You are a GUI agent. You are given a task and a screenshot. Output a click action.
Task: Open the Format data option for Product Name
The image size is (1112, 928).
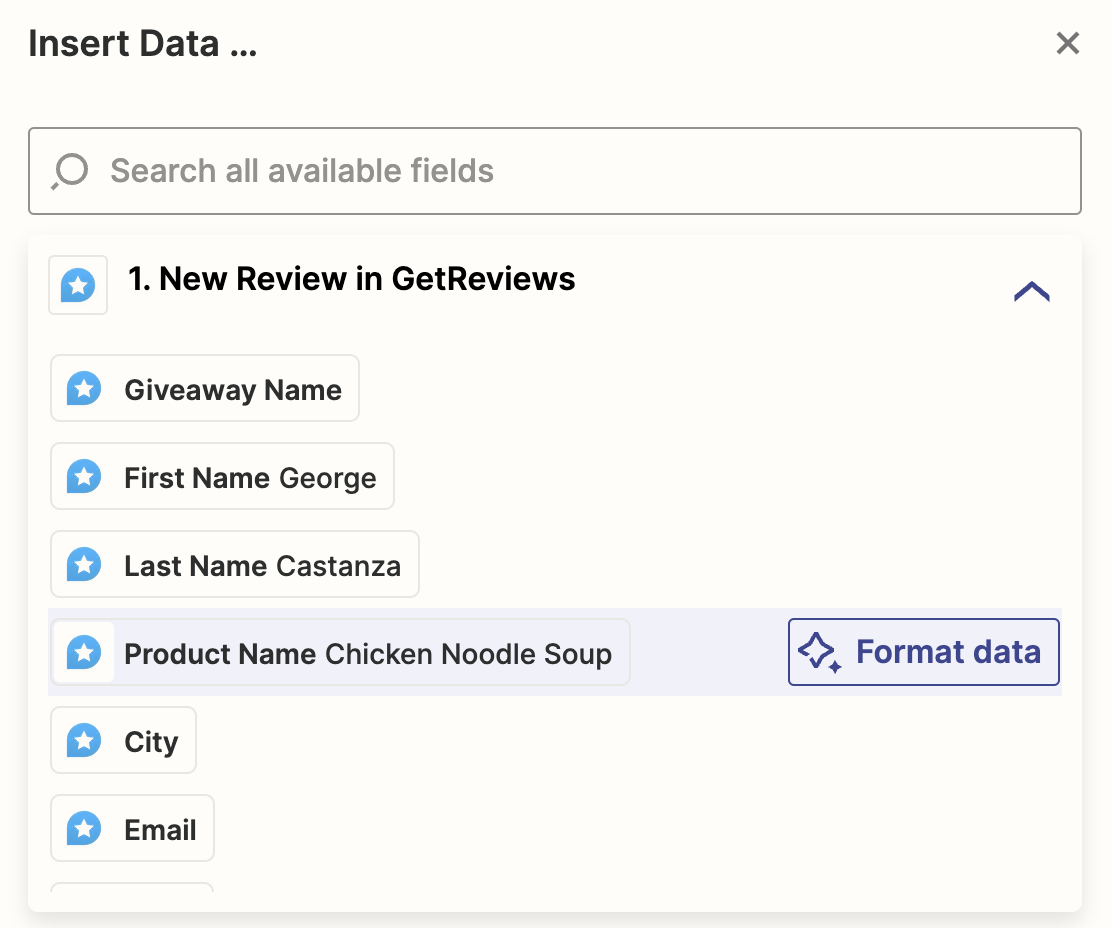pos(922,652)
